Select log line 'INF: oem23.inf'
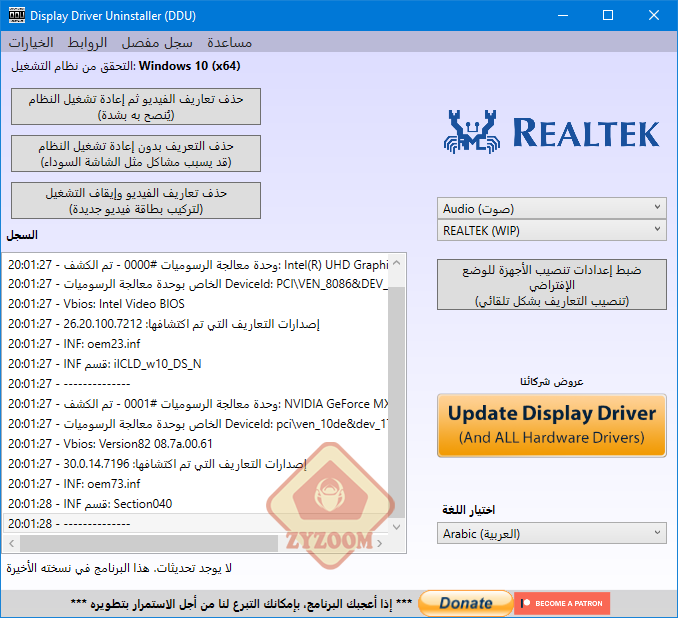The height and width of the screenshot is (618, 678). 195,344
